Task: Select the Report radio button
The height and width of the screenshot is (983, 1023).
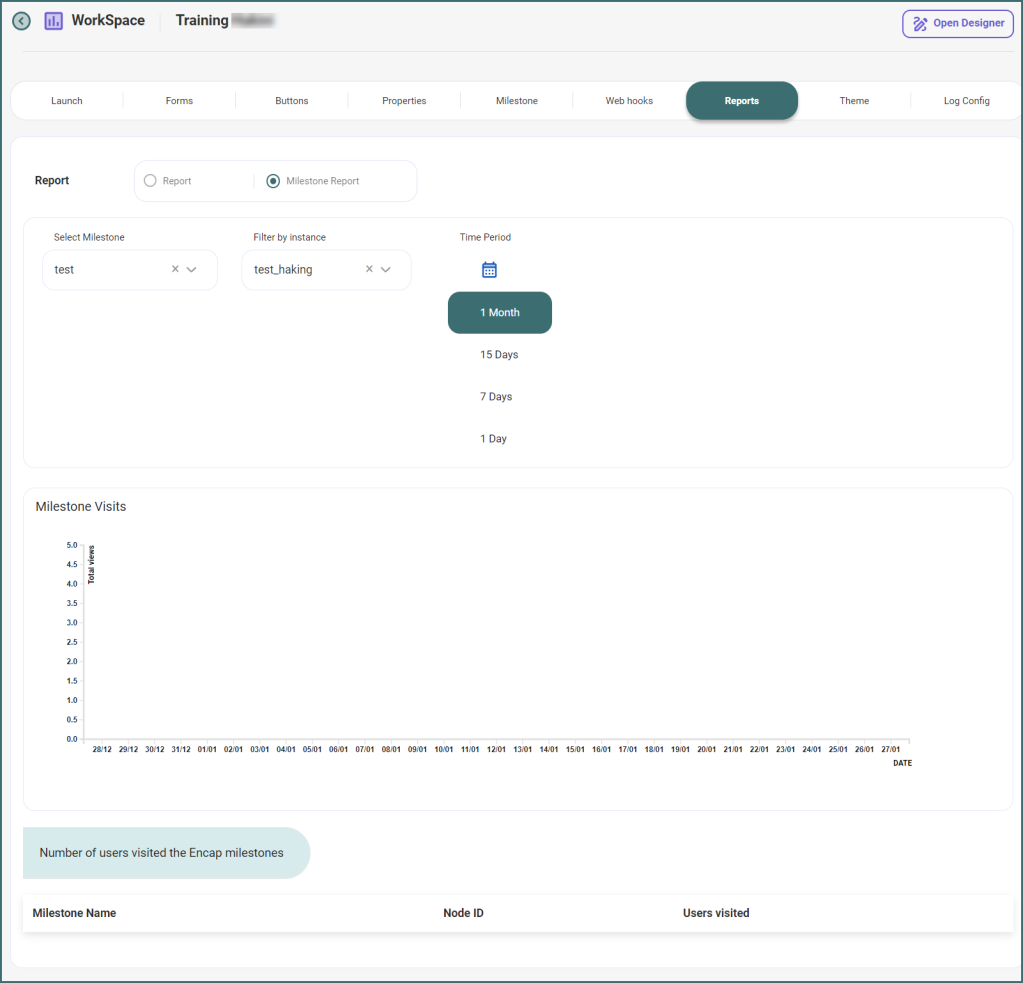Action: [x=151, y=181]
